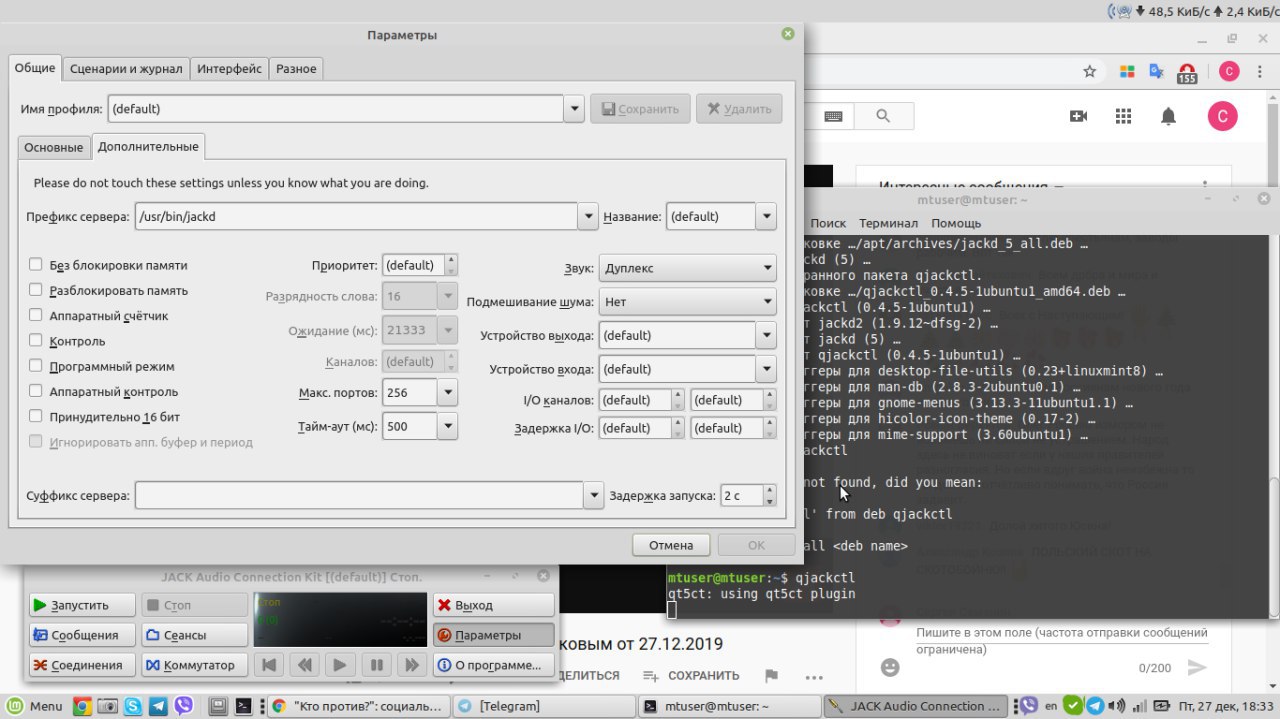Viewport: 1280px width, 719px height.
Task: Click the Skype launcher in the panel
Action: 133,706
